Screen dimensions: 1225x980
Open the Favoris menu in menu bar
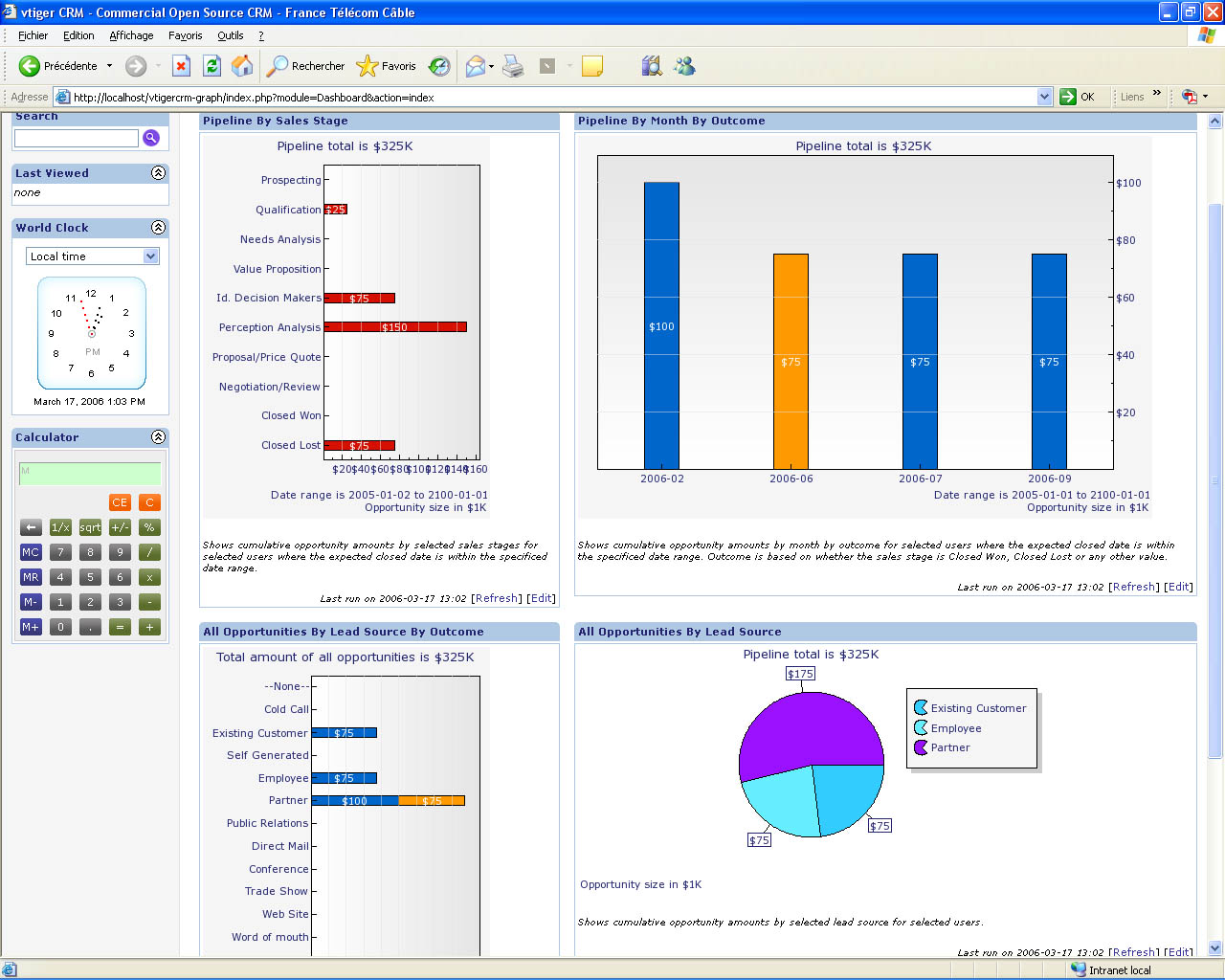185,35
